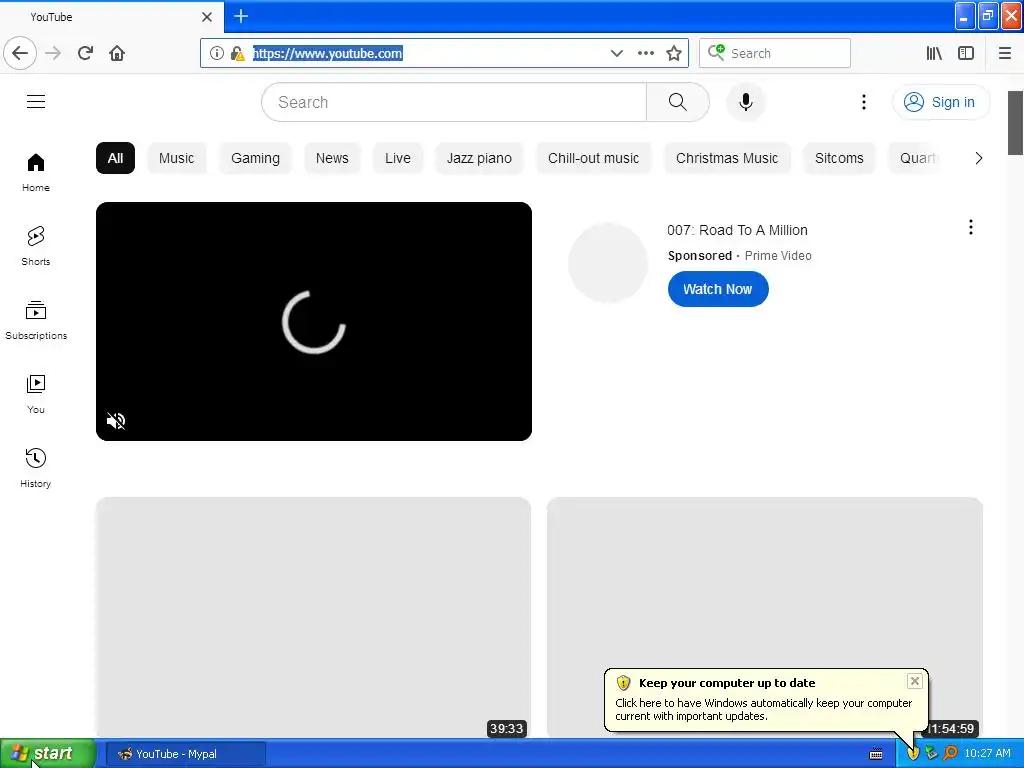Open History in sidebar
The image size is (1024, 768).
(36, 468)
